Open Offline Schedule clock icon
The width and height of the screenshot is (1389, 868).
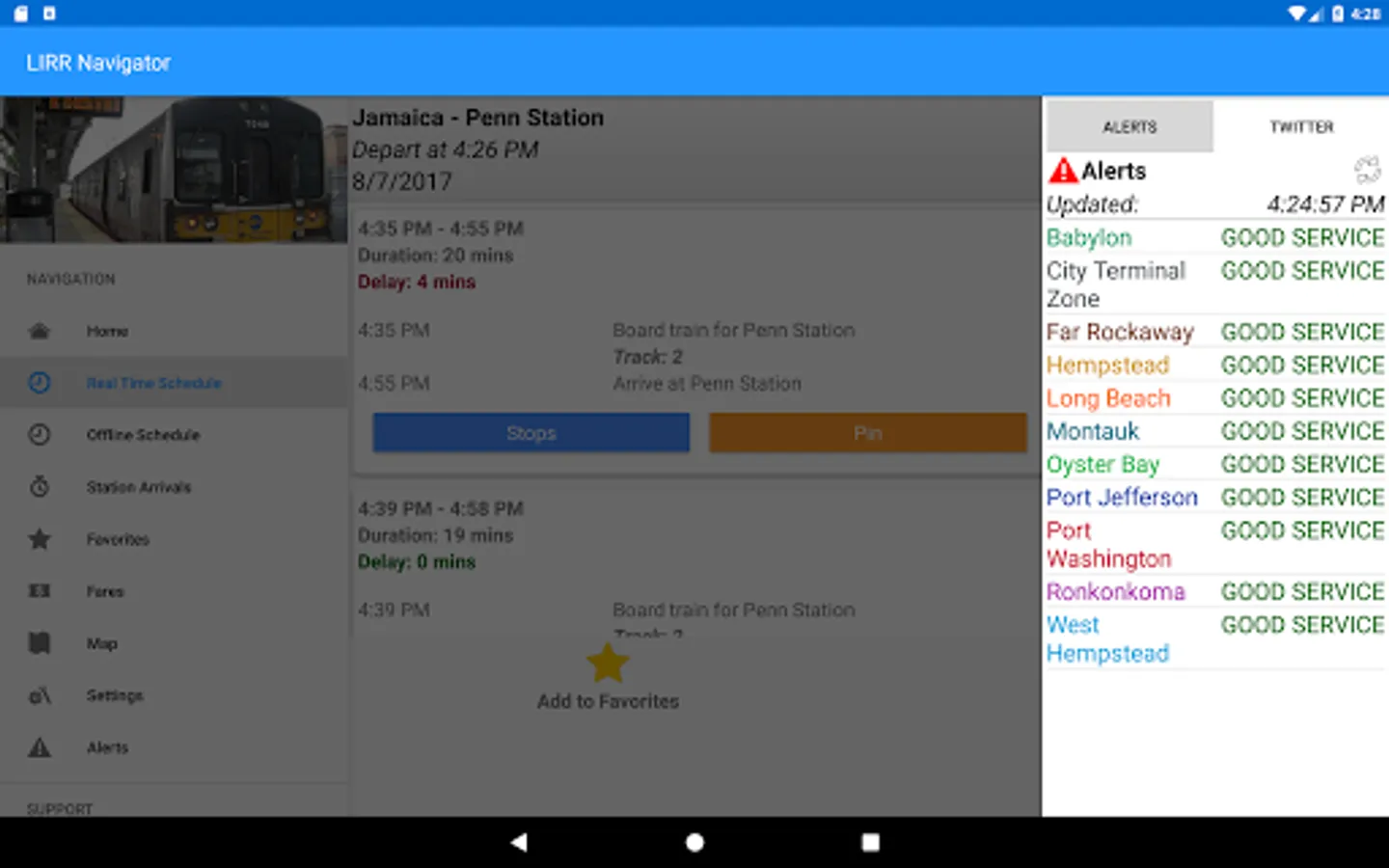pyautogui.click(x=40, y=435)
